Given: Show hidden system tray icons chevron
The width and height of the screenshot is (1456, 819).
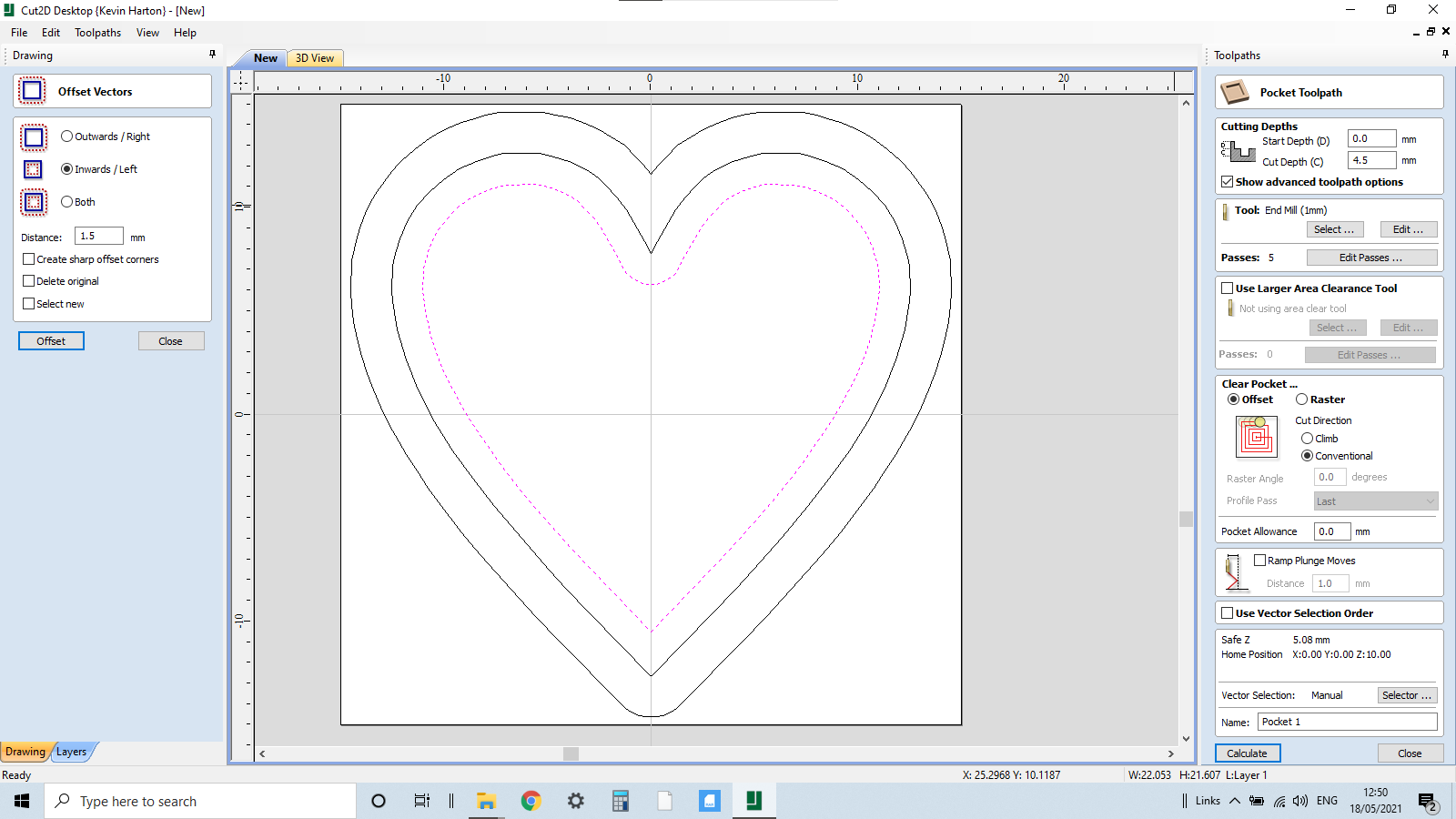Looking at the screenshot, I should [1234, 801].
